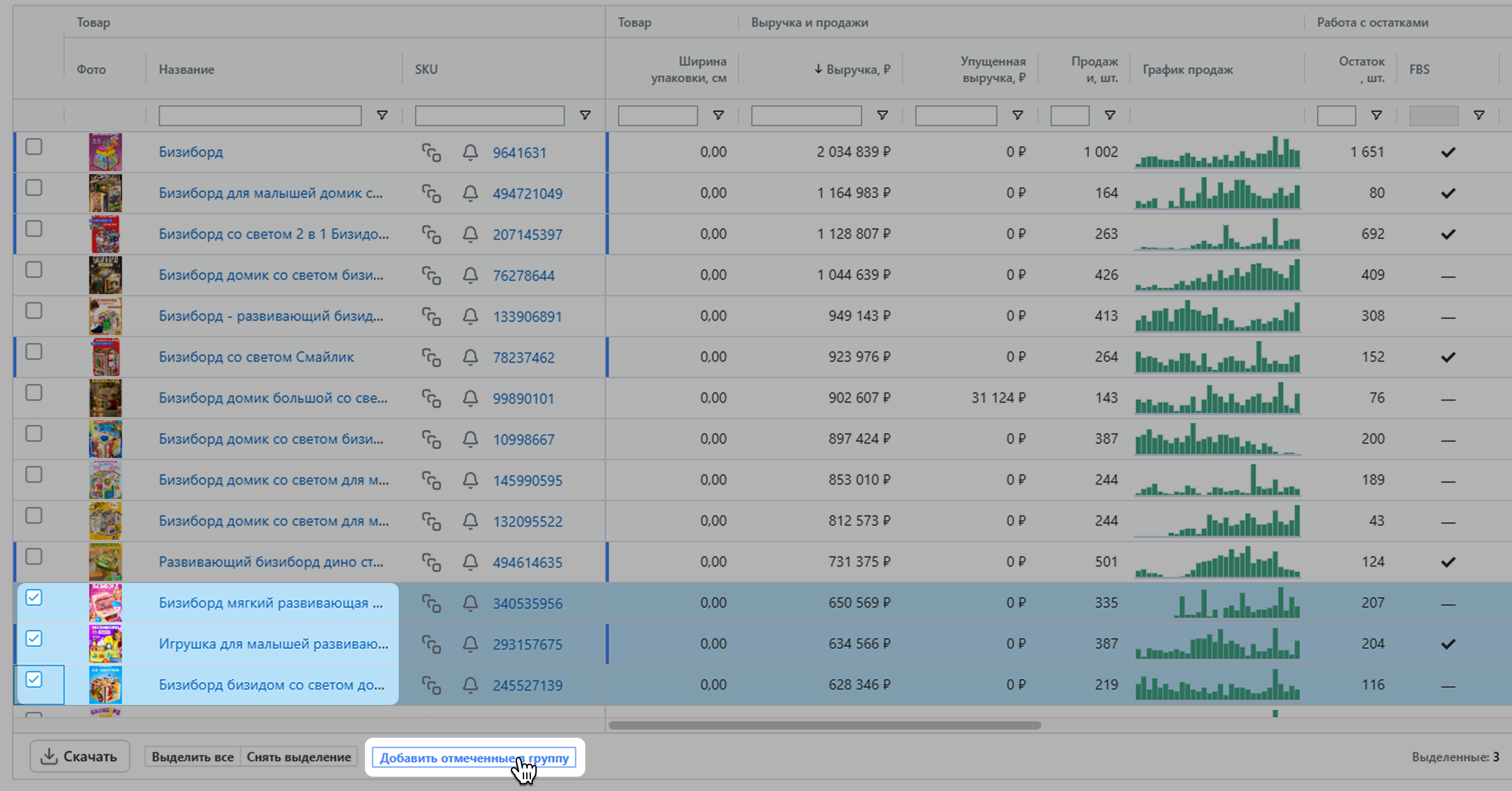Open the filter icon for the Название column

(x=382, y=116)
